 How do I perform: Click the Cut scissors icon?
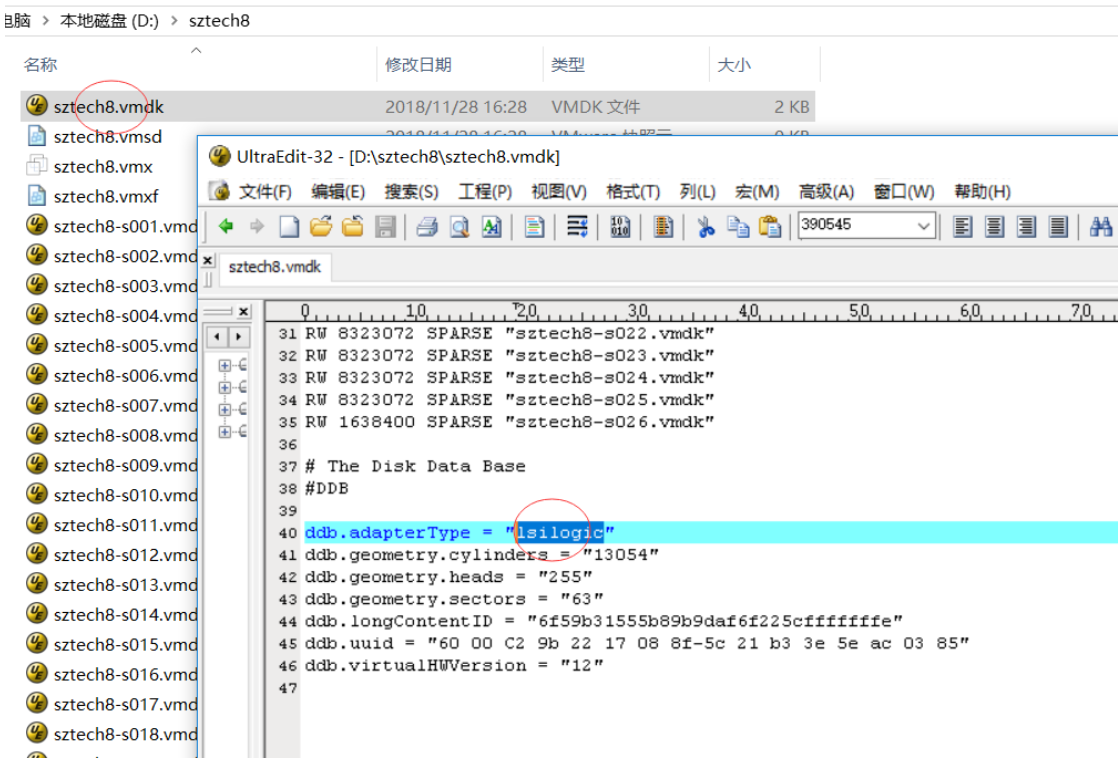pyautogui.click(x=705, y=227)
